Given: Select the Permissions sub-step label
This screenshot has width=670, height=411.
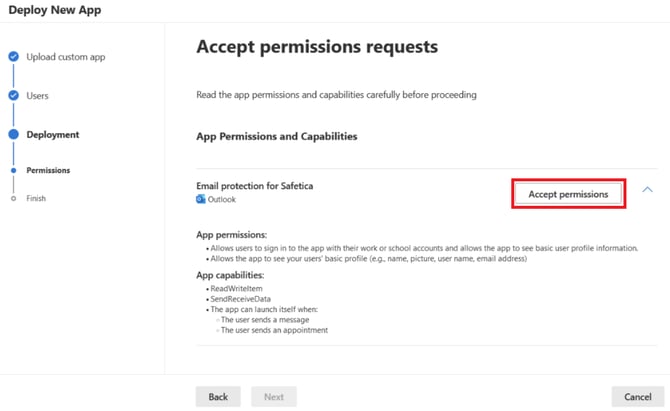Looking at the screenshot, I should (x=48, y=171).
